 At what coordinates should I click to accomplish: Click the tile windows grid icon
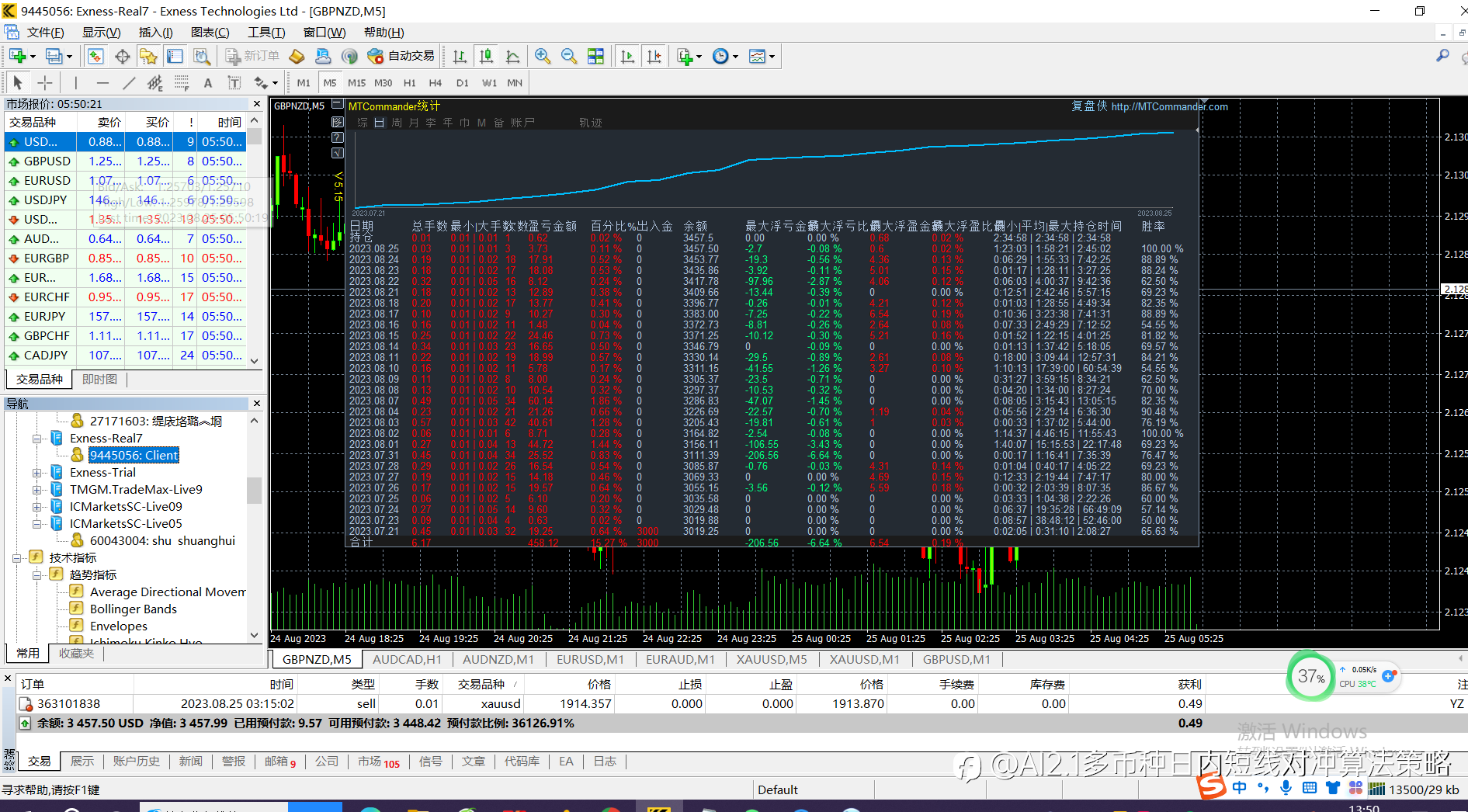tap(595, 56)
